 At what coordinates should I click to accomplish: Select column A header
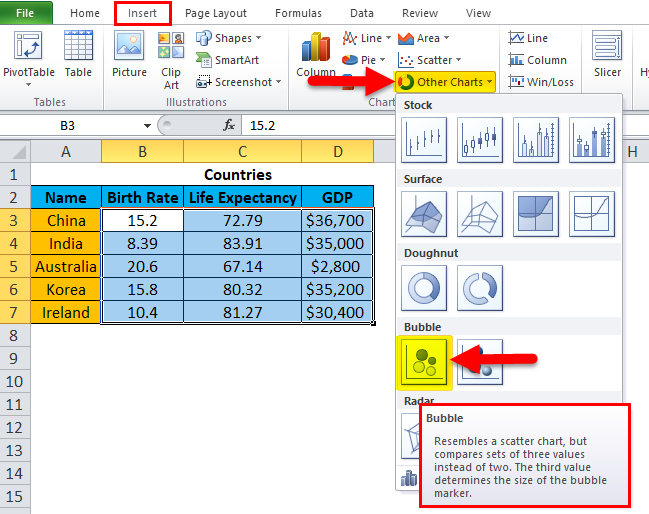tap(66, 151)
